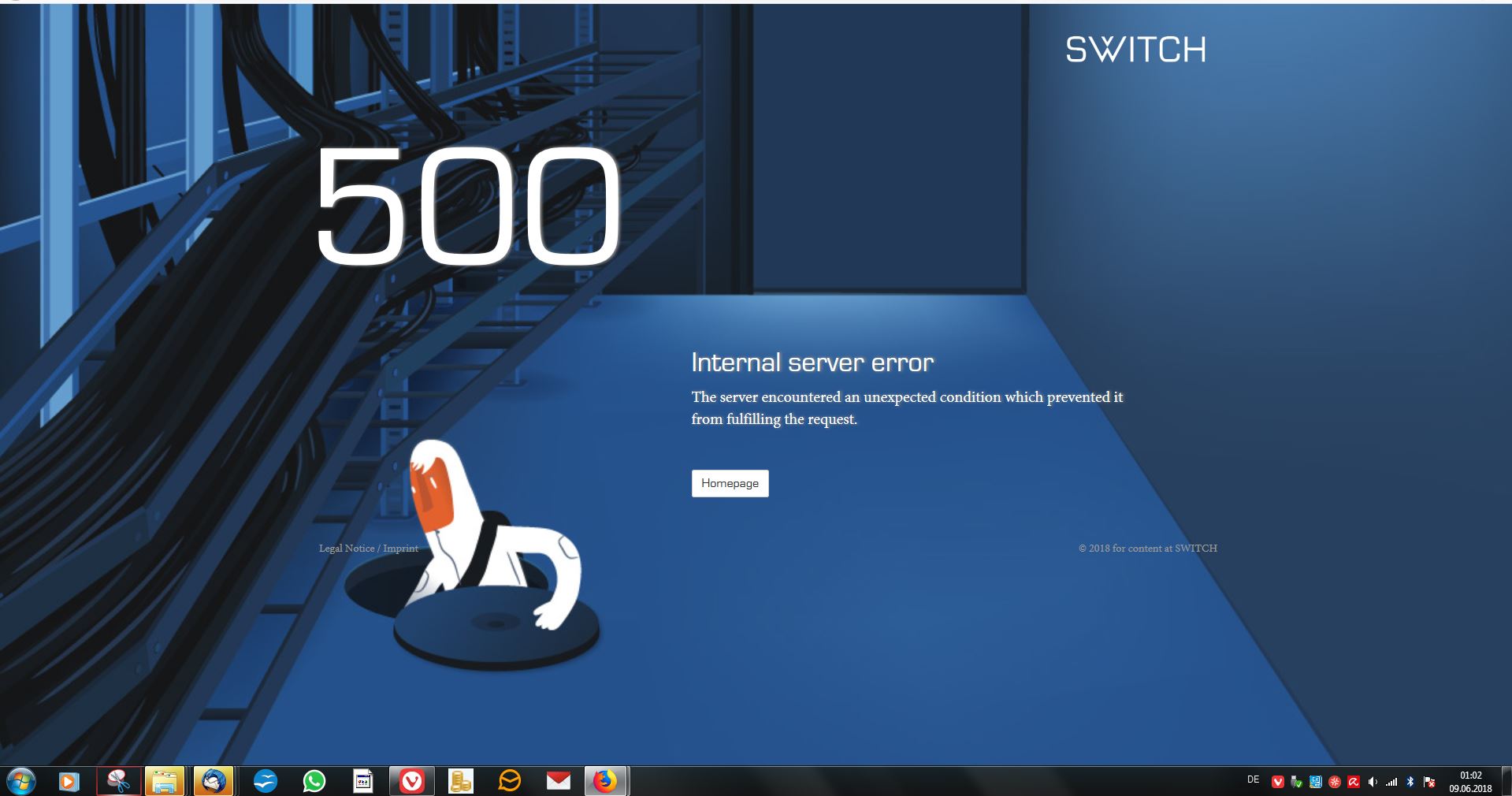Open the eM Client taskbar icon
This screenshot has width=1512, height=796.
510,782
